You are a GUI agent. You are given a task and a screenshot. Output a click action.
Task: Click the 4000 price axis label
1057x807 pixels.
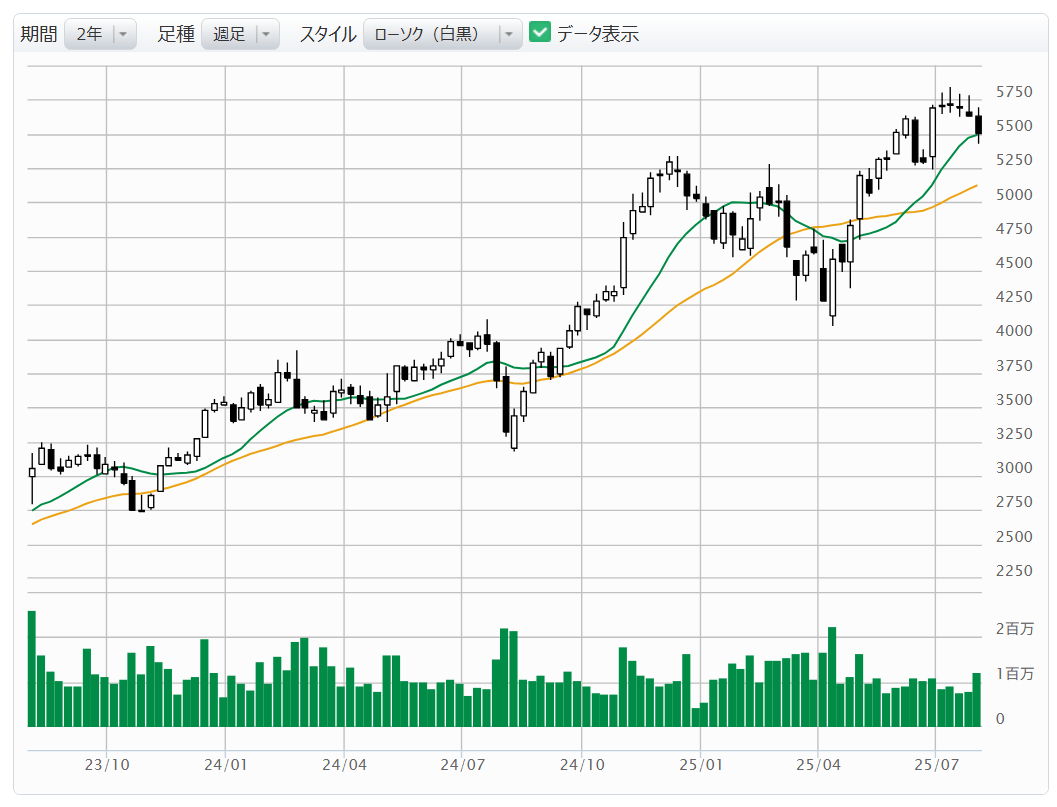pyautogui.click(x=1014, y=331)
